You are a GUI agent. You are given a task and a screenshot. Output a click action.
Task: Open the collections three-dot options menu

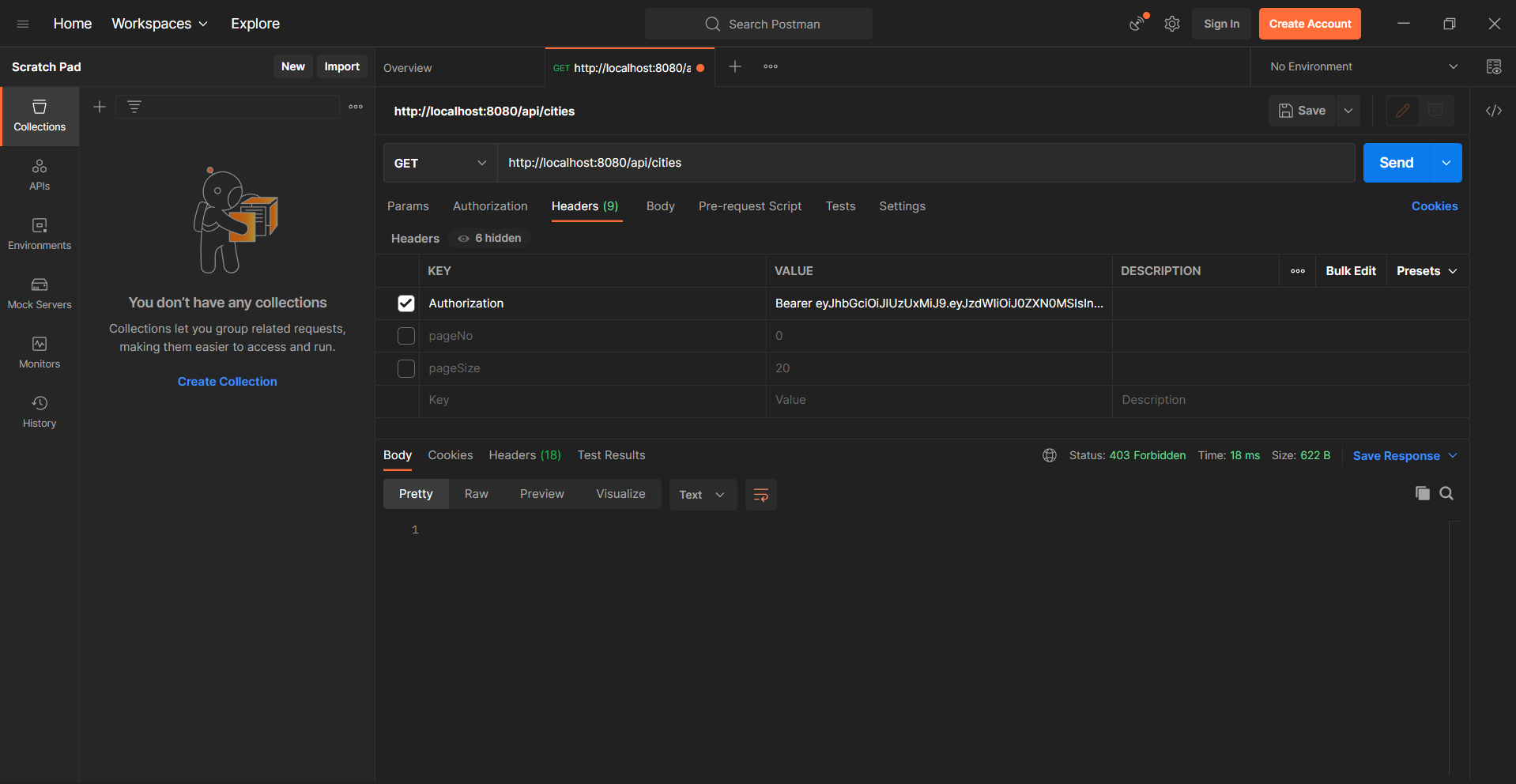pyautogui.click(x=356, y=107)
